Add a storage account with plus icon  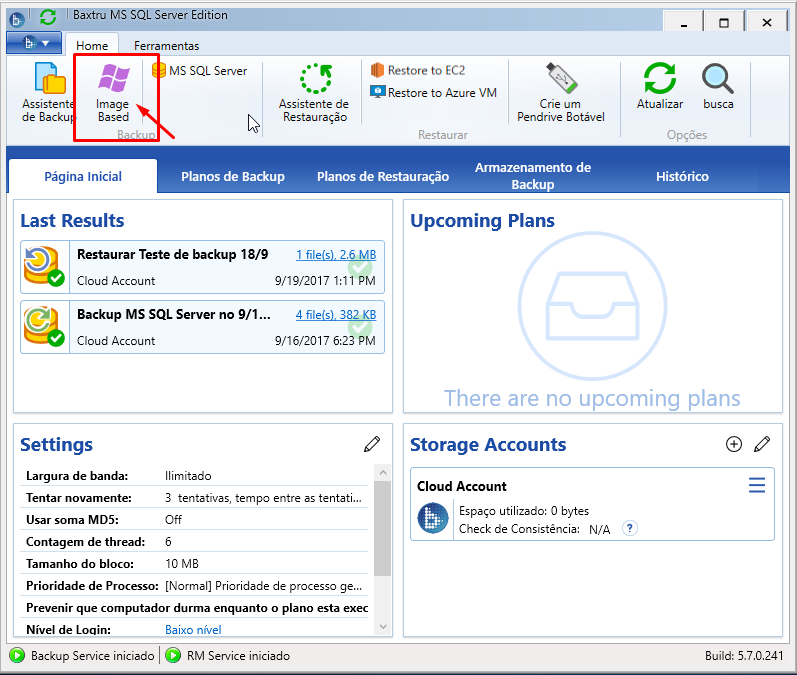coord(733,444)
